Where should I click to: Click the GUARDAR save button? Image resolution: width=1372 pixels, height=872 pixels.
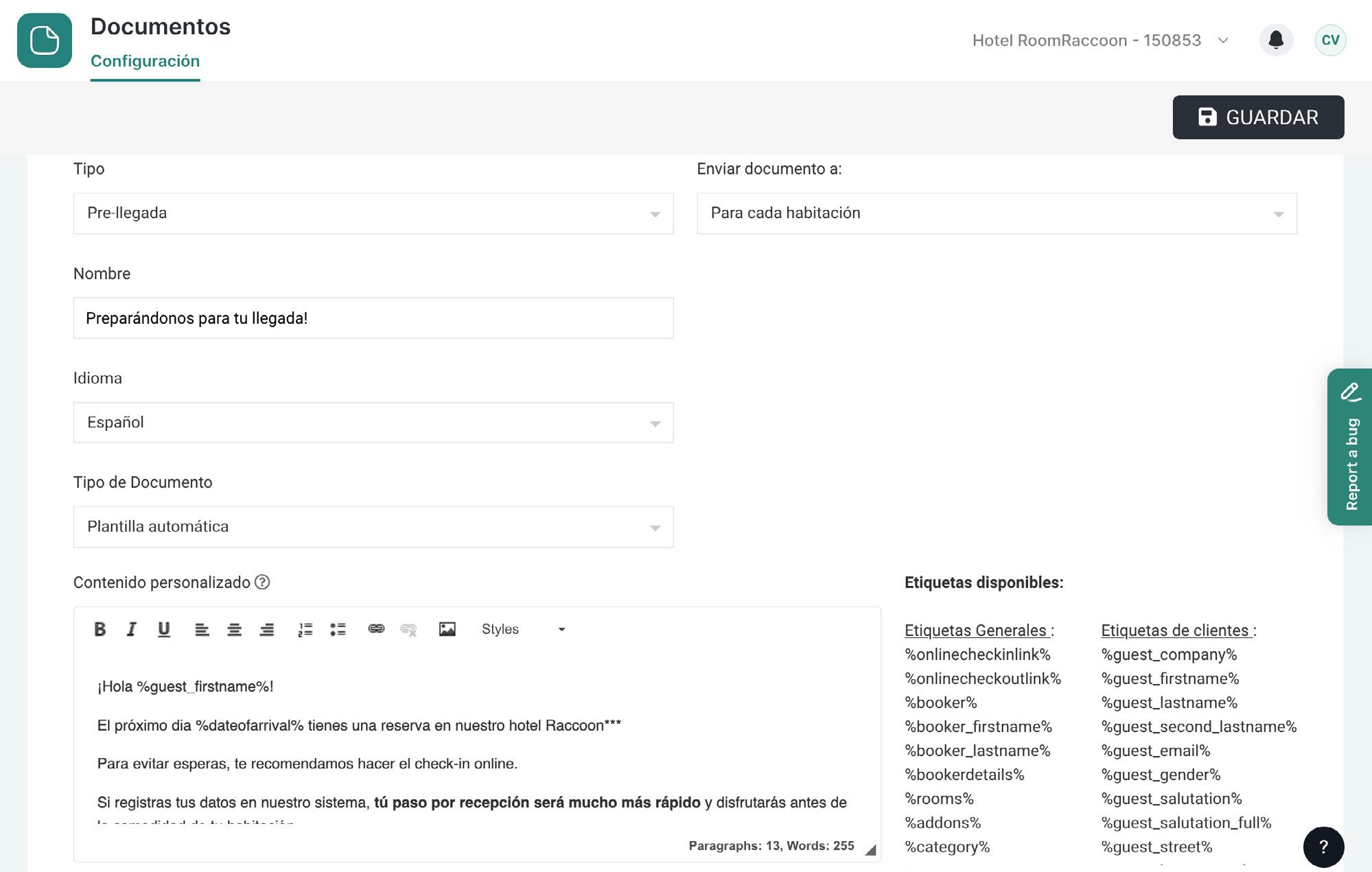pyautogui.click(x=1257, y=117)
